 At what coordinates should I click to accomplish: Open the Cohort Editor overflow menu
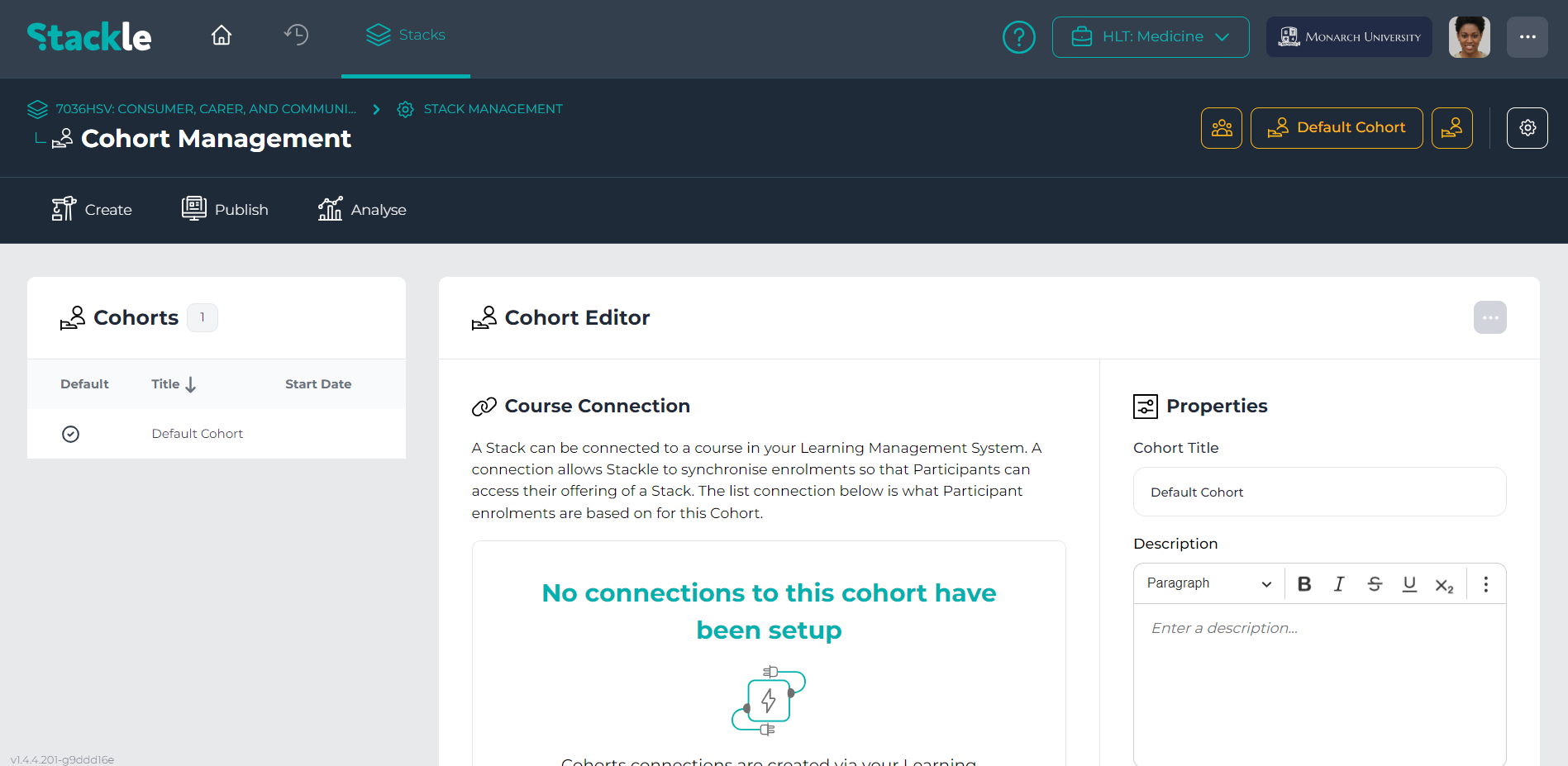(1489, 317)
